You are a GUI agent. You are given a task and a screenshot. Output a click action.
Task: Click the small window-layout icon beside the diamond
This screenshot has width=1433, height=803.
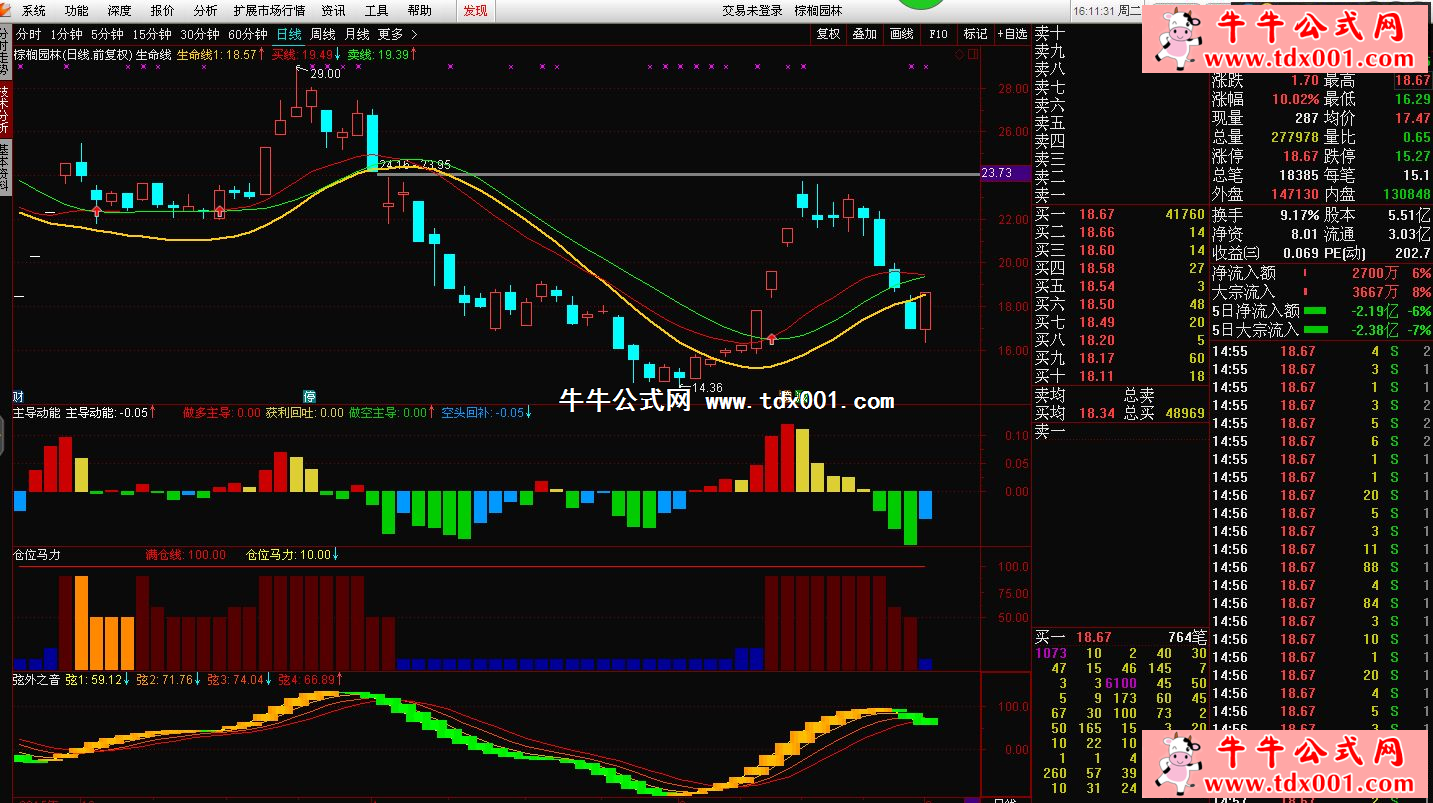pyautogui.click(x=972, y=55)
